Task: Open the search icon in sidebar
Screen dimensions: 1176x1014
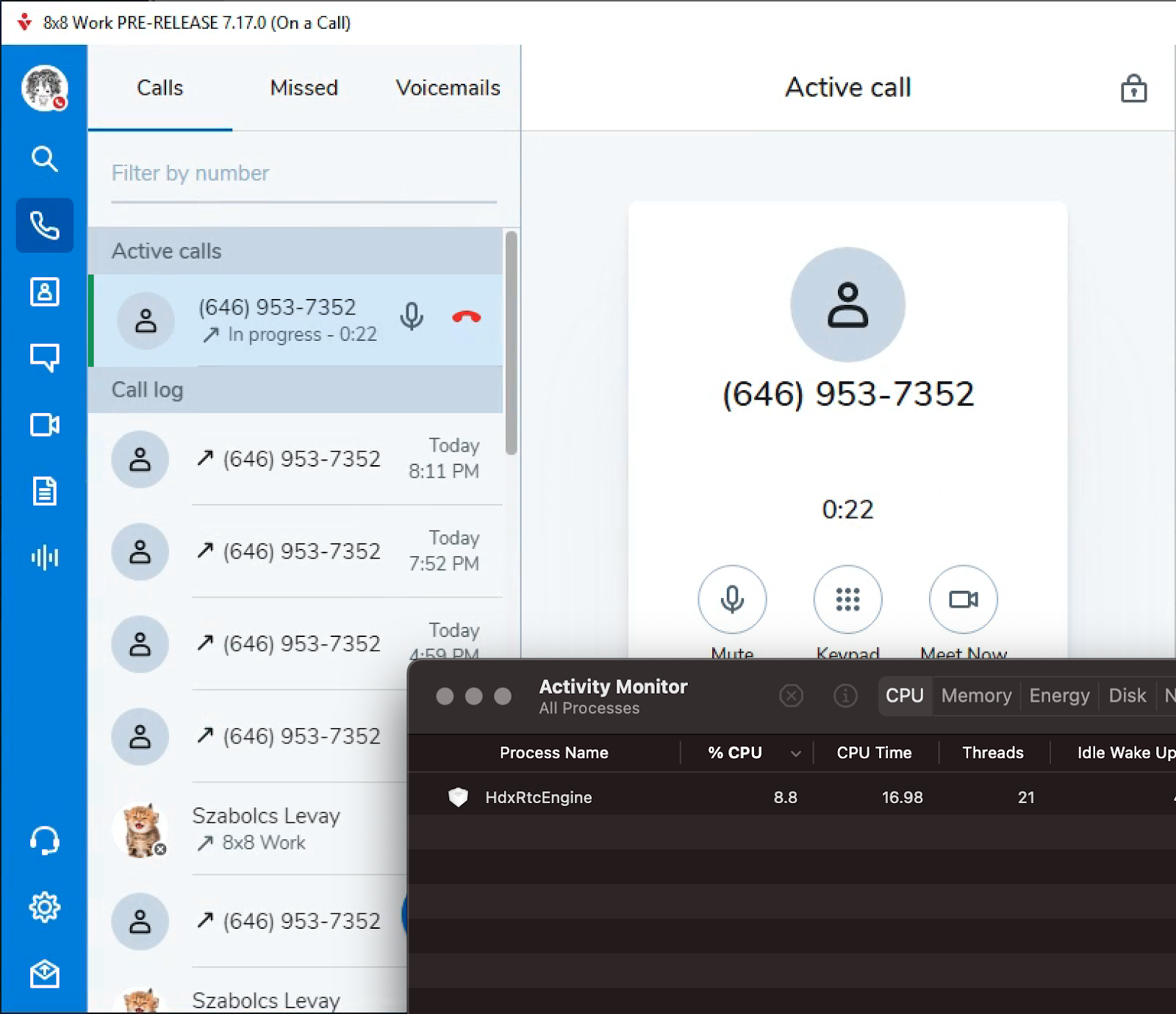Action: [x=44, y=158]
